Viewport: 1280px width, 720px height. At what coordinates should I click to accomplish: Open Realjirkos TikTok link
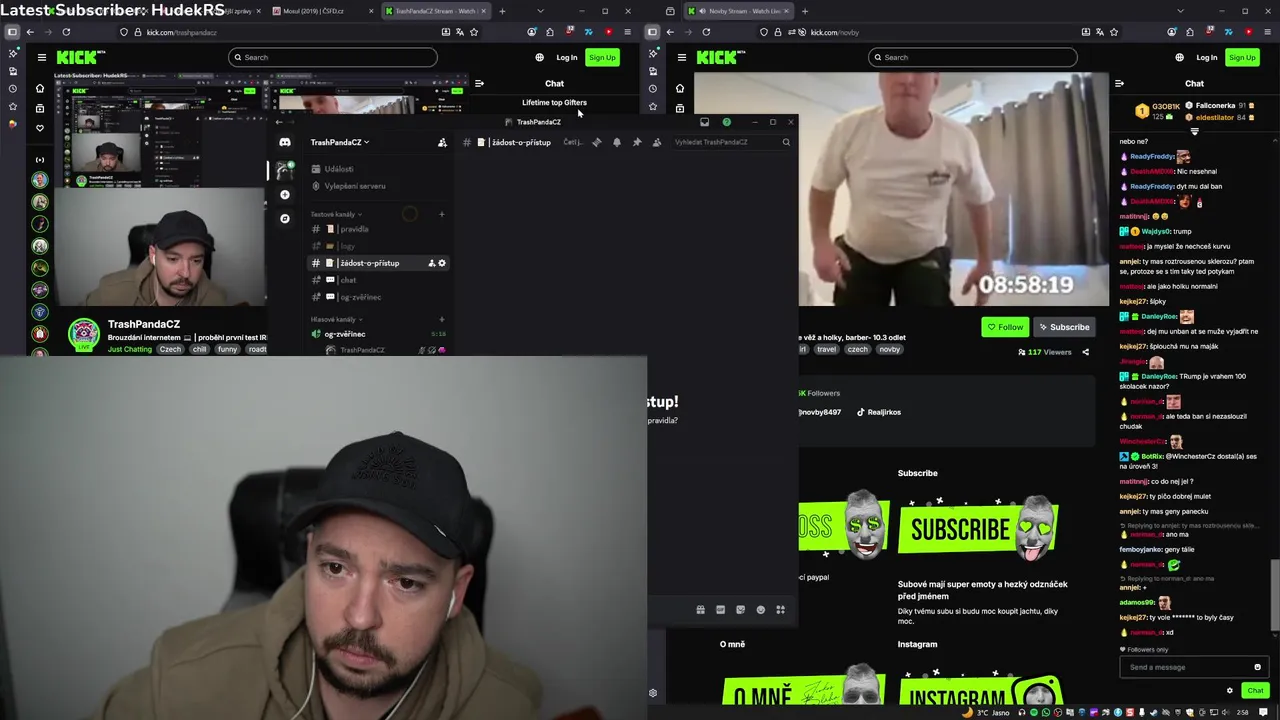879,412
